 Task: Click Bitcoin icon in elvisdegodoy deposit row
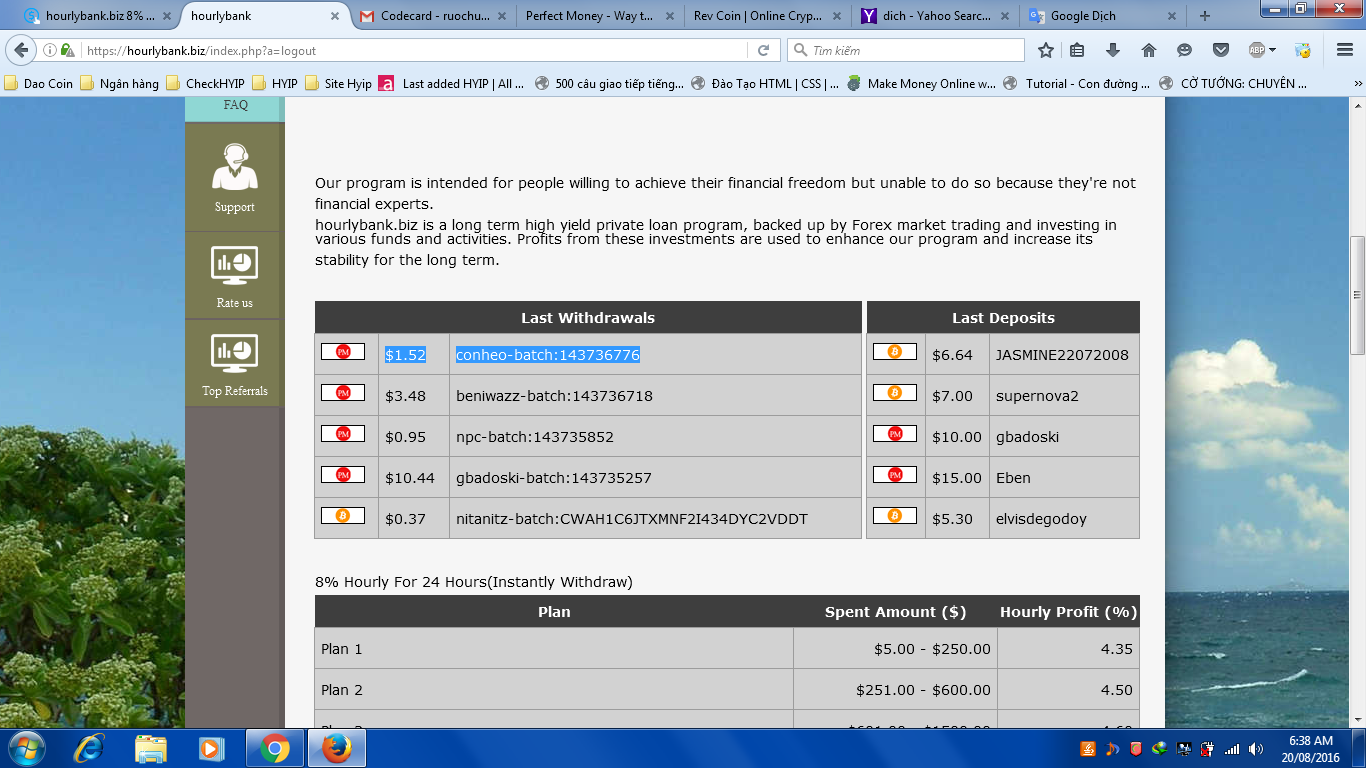pyautogui.click(x=895, y=516)
